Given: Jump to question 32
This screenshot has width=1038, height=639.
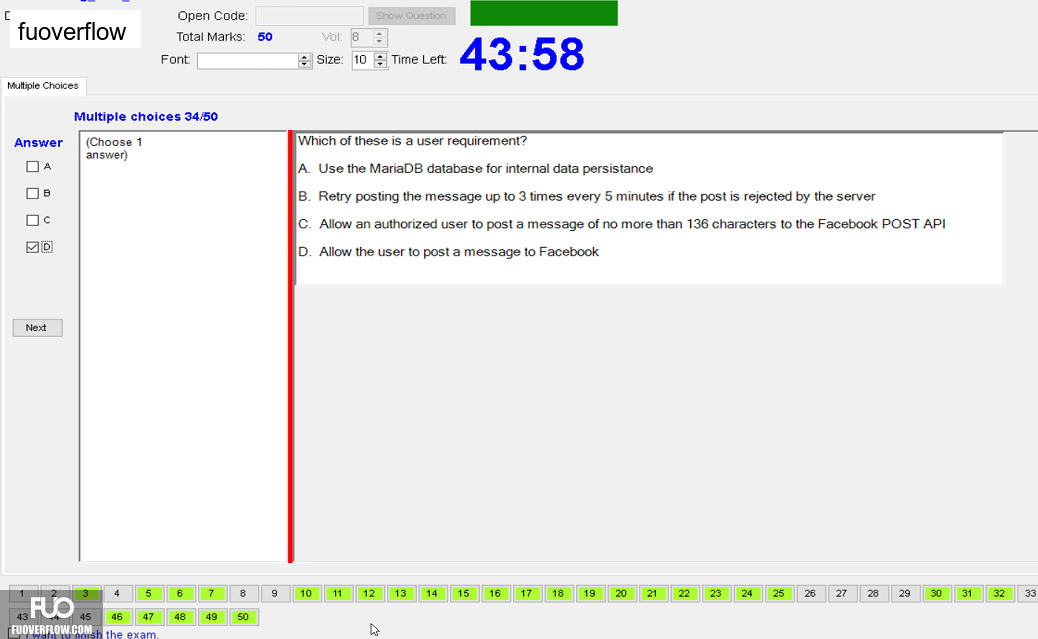Looking at the screenshot, I should pyautogui.click(x=999, y=593).
